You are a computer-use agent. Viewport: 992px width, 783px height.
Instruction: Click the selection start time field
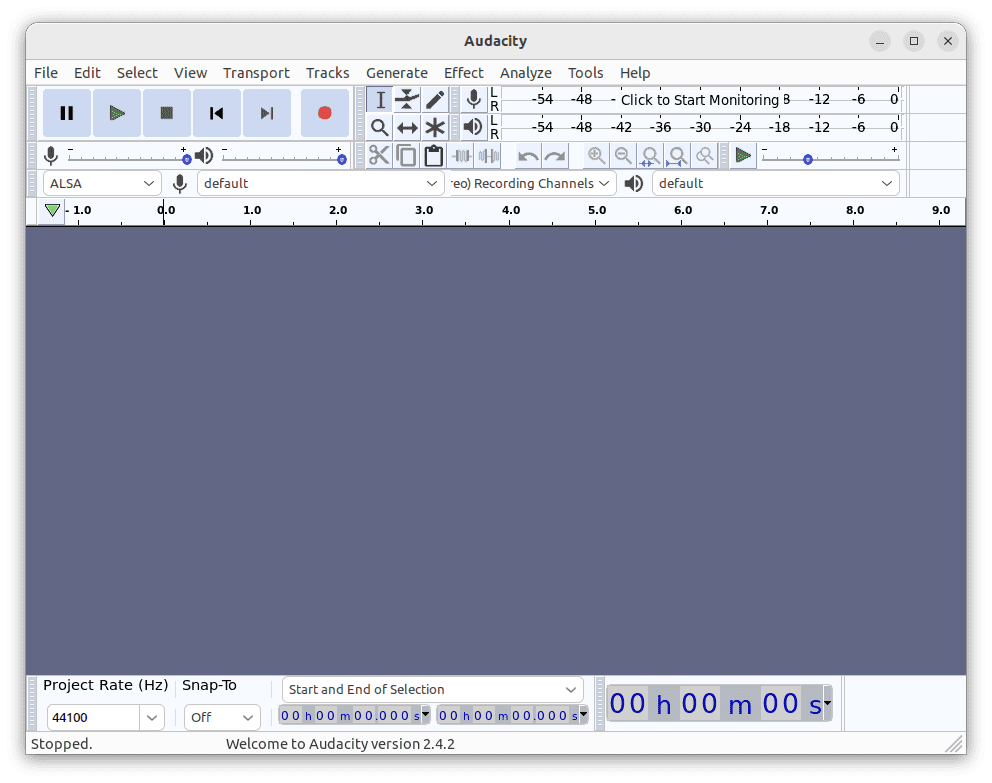pyautogui.click(x=350, y=714)
